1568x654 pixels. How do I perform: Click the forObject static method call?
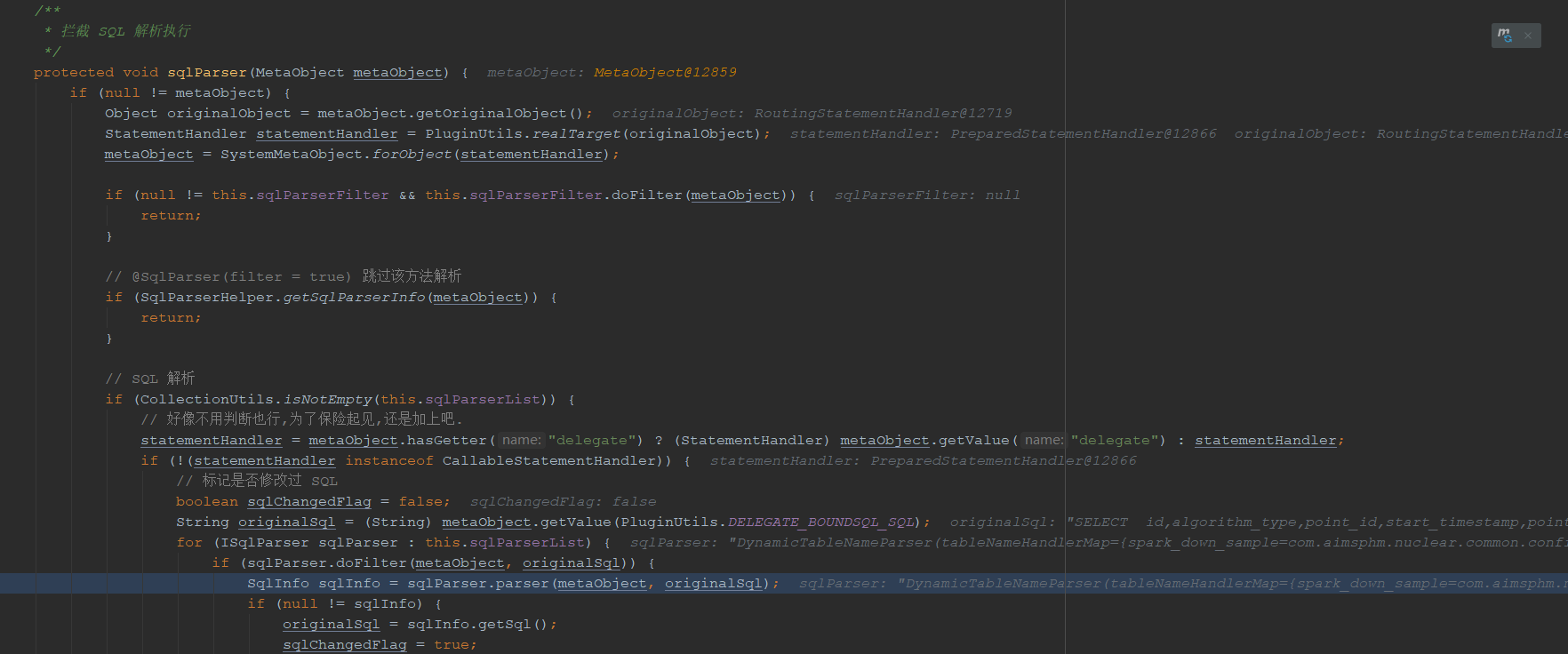412,155
